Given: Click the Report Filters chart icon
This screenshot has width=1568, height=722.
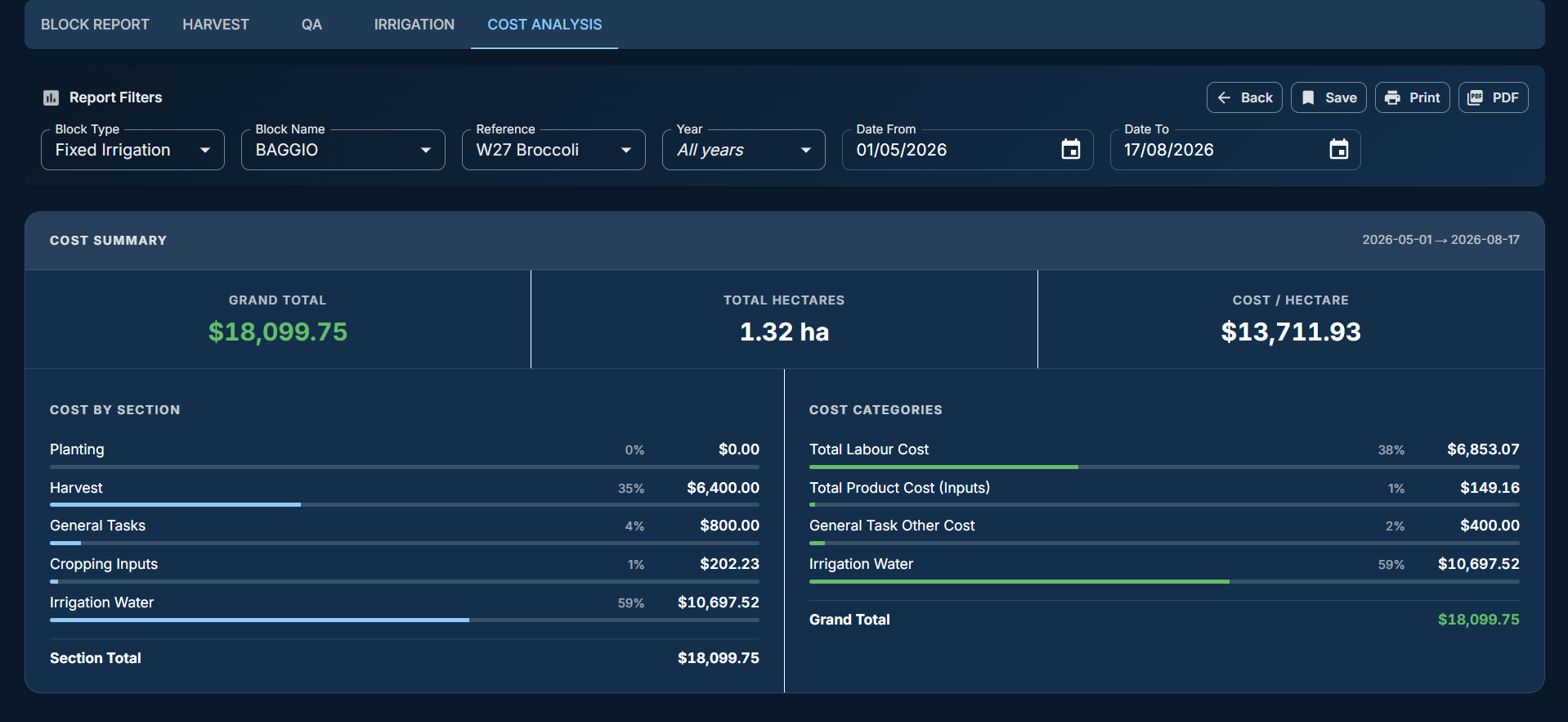Looking at the screenshot, I should click(51, 98).
